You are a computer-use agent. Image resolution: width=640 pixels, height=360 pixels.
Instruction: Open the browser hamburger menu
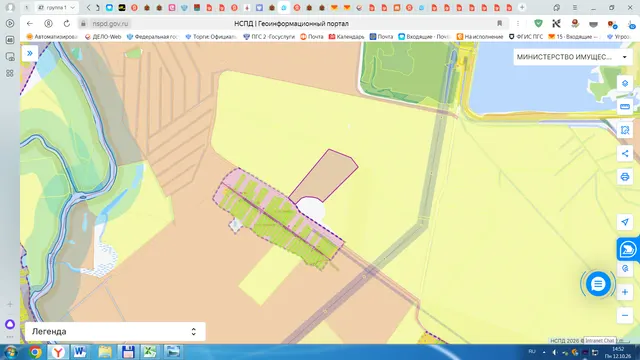(x=575, y=7)
